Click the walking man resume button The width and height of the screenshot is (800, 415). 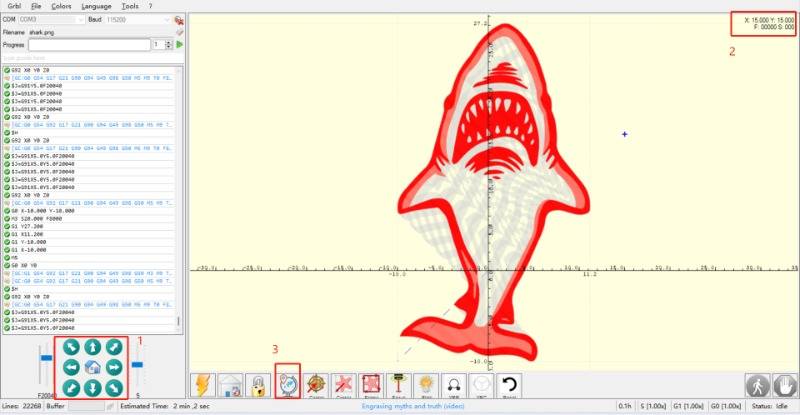pos(757,385)
